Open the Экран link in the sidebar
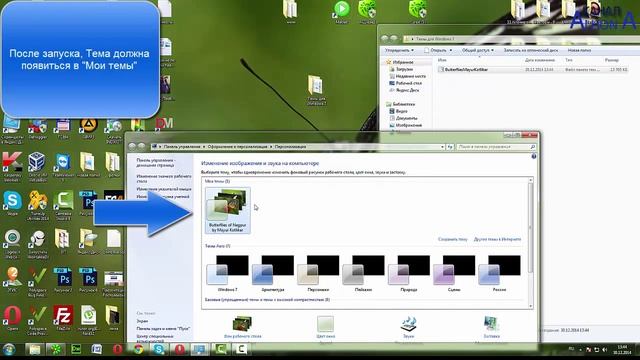640x360 pixels. [142, 321]
